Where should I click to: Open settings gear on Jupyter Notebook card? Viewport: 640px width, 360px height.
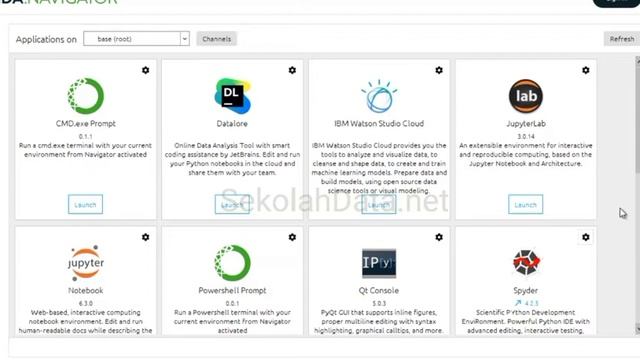[145, 237]
